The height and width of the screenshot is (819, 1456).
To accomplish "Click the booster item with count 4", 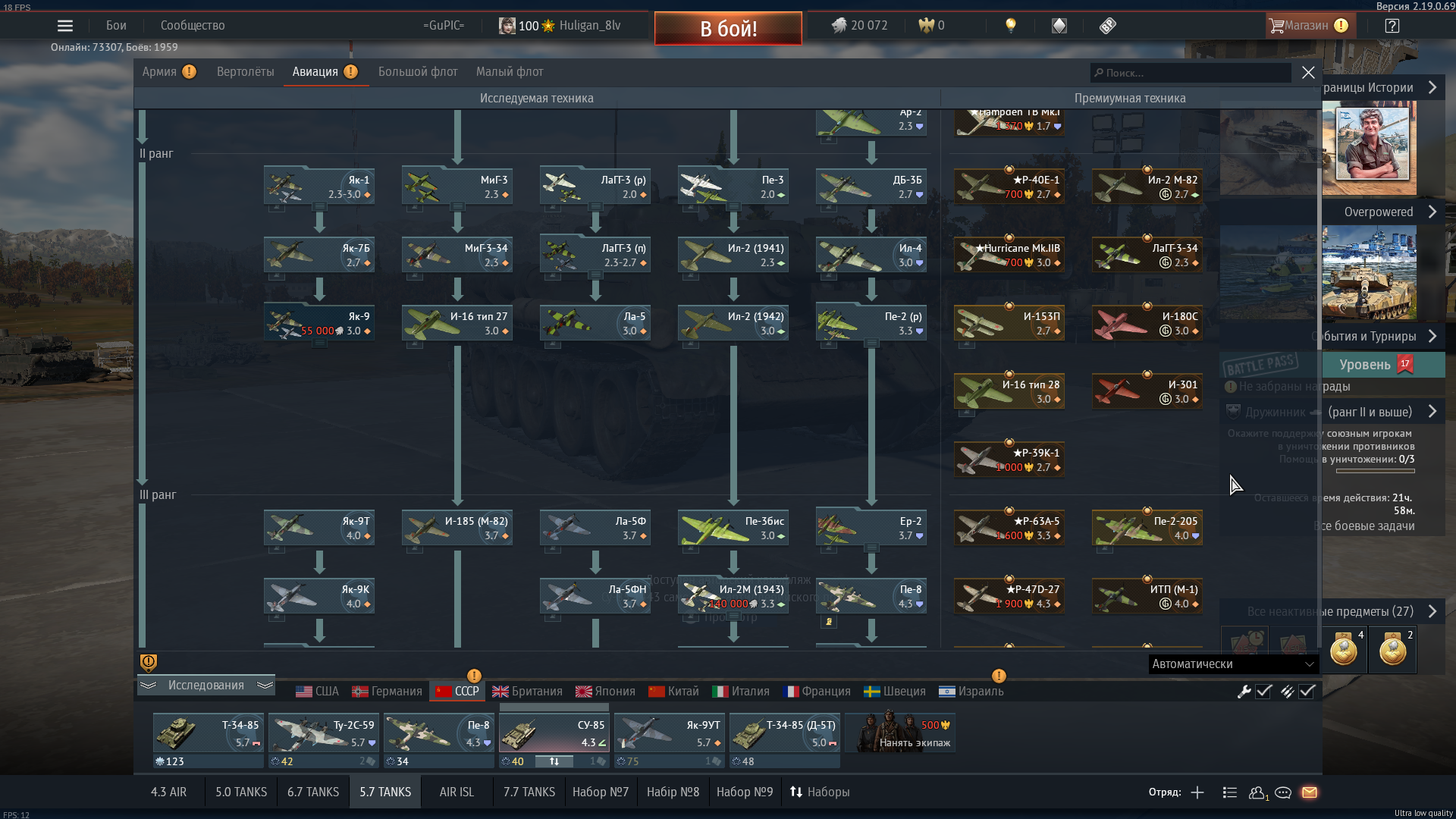I will [1345, 650].
